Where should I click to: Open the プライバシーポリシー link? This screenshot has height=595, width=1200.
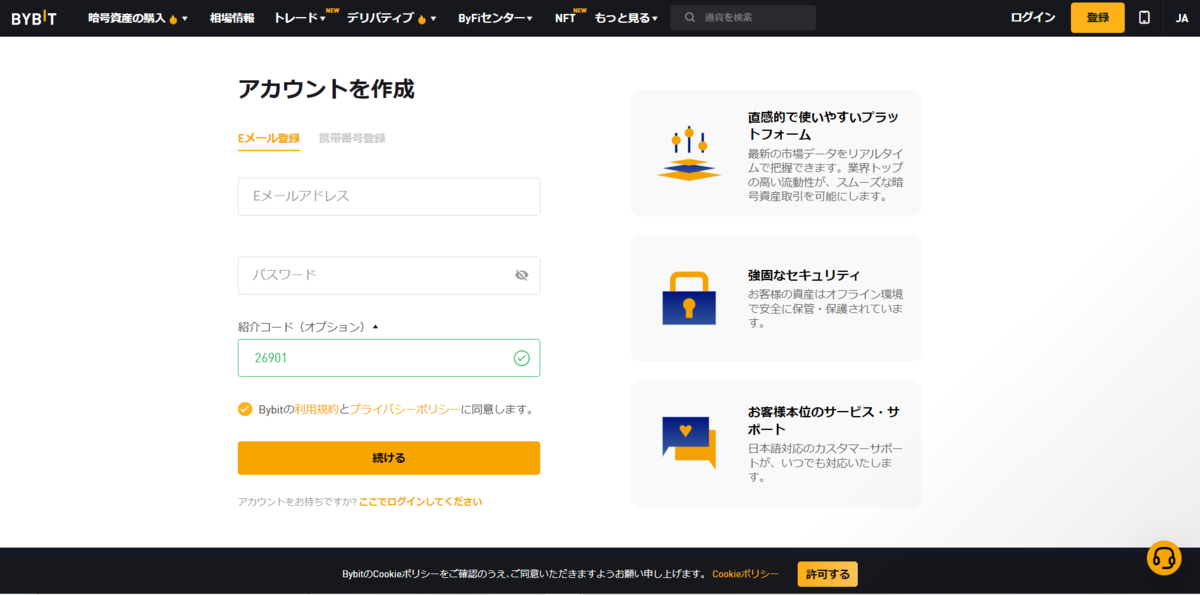click(x=405, y=409)
